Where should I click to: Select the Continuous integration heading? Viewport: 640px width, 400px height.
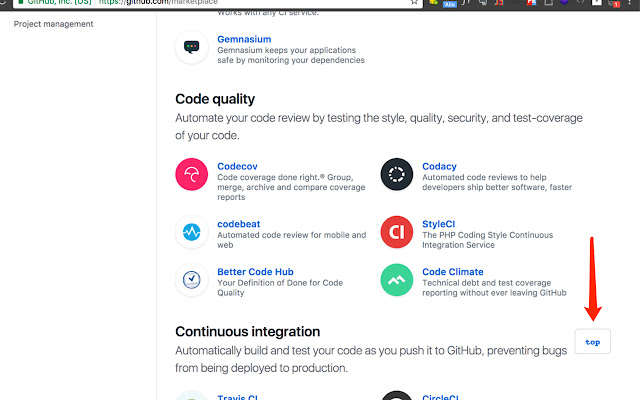pyautogui.click(x=247, y=331)
